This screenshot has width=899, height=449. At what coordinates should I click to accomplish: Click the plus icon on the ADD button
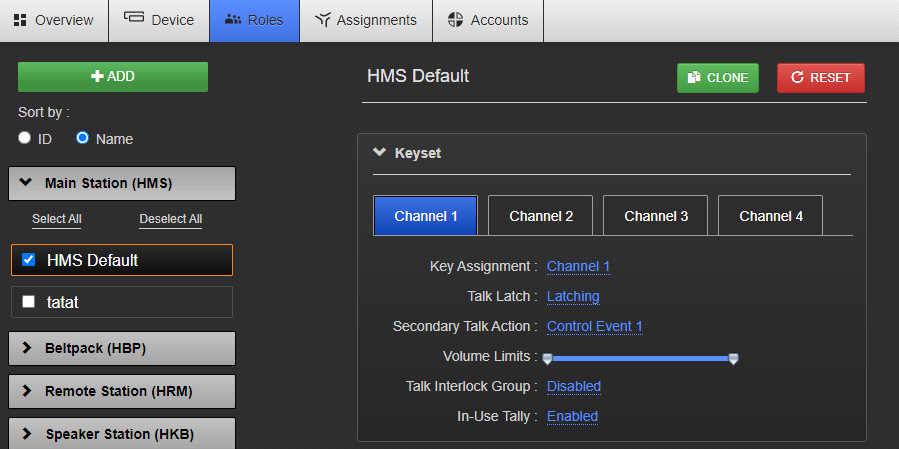97,77
